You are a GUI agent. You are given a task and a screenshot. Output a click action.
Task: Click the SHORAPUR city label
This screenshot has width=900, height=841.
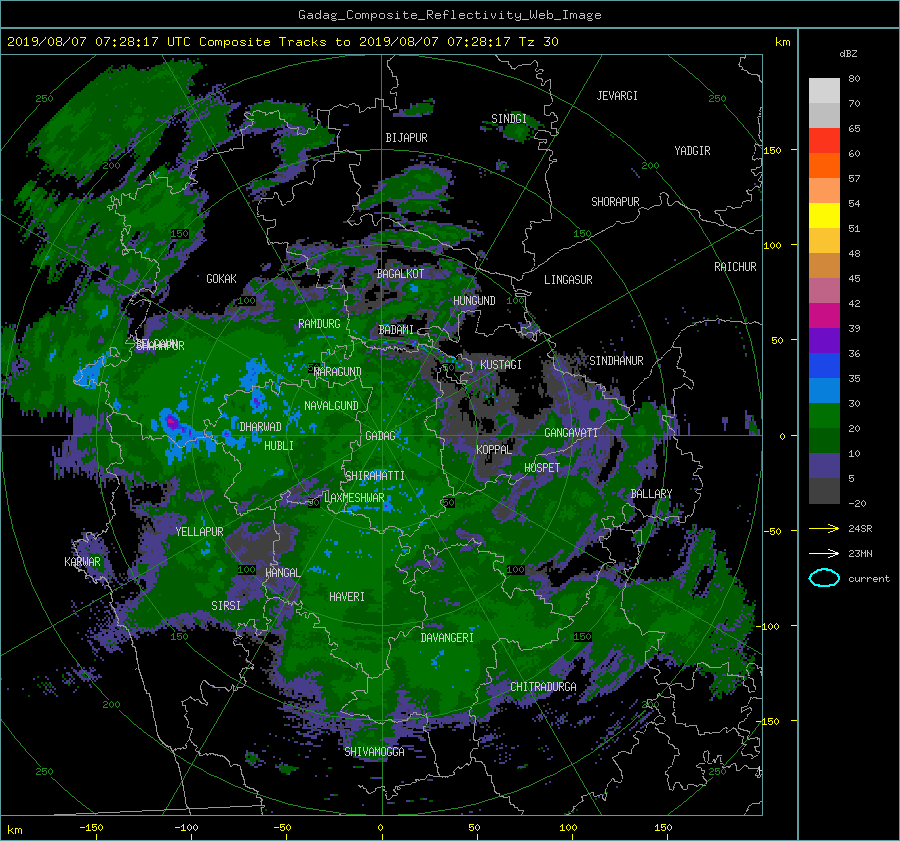[x=615, y=202]
